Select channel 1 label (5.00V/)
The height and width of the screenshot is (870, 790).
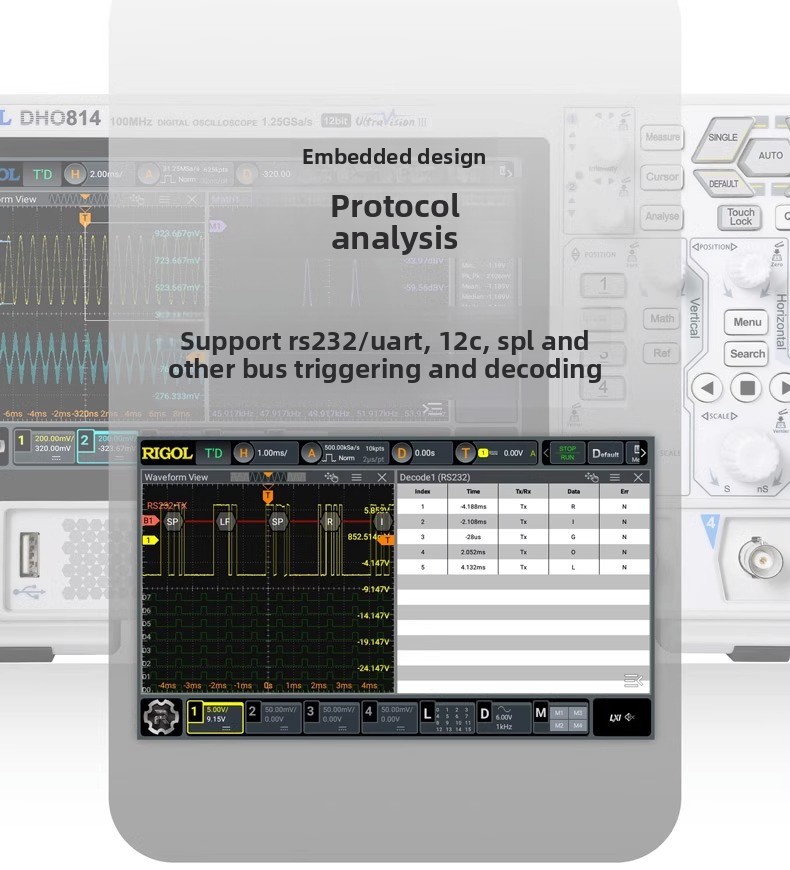click(215, 717)
